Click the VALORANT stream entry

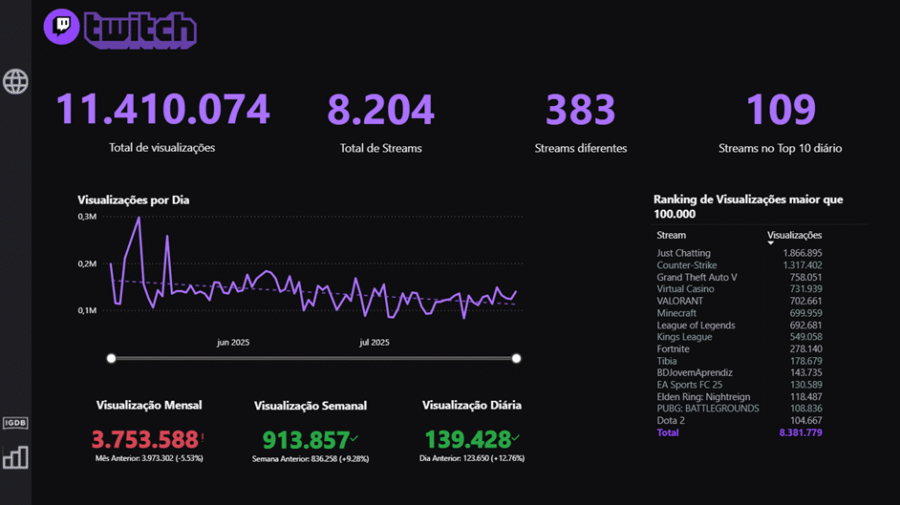coord(680,301)
